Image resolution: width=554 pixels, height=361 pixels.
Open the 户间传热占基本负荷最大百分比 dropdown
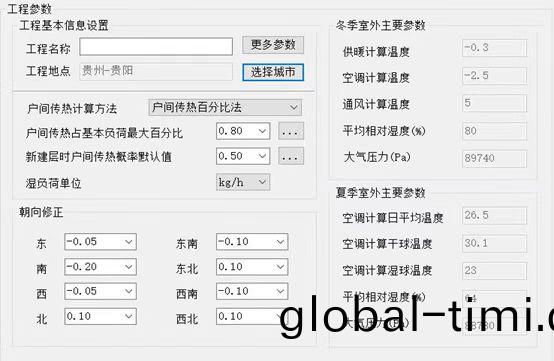pos(243,131)
